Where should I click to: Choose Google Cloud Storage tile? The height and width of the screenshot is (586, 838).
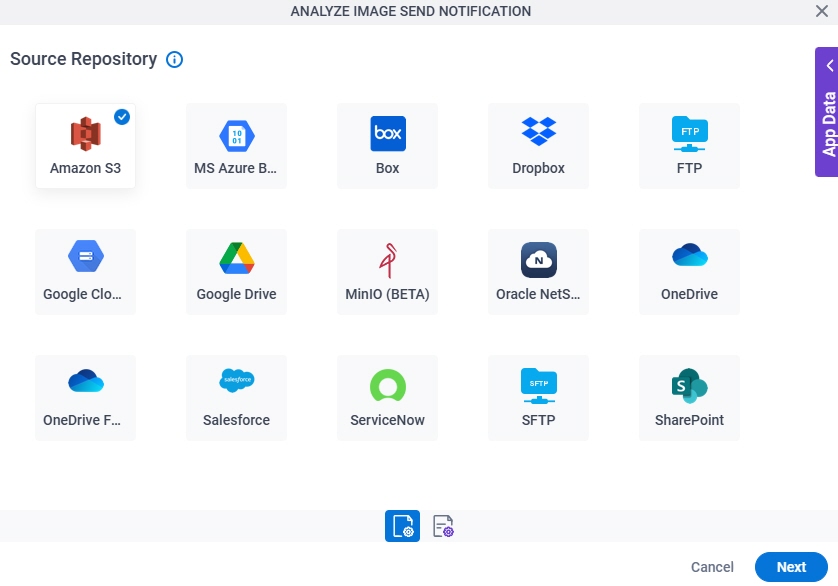[86, 272]
